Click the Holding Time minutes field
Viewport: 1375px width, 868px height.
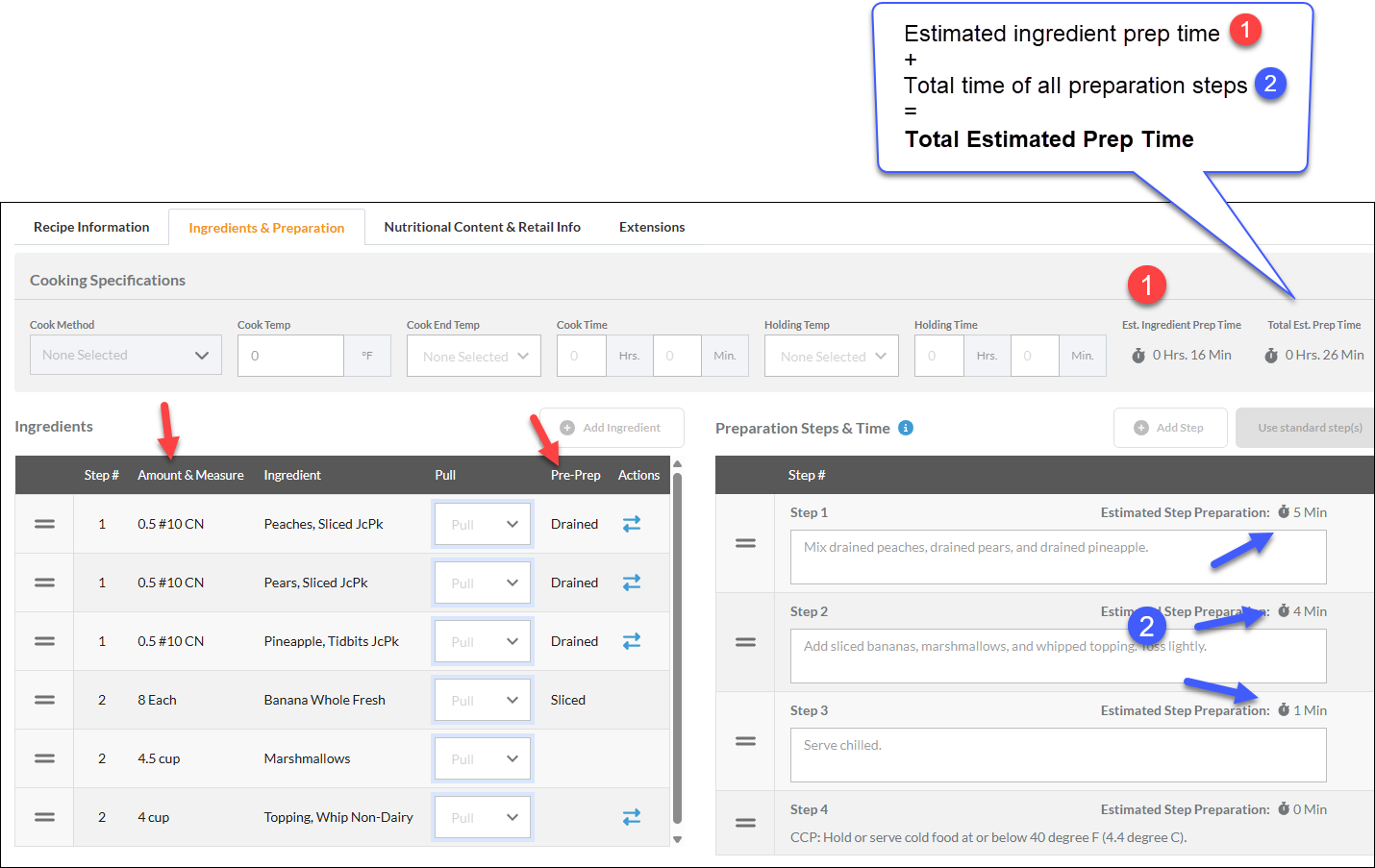1035,356
